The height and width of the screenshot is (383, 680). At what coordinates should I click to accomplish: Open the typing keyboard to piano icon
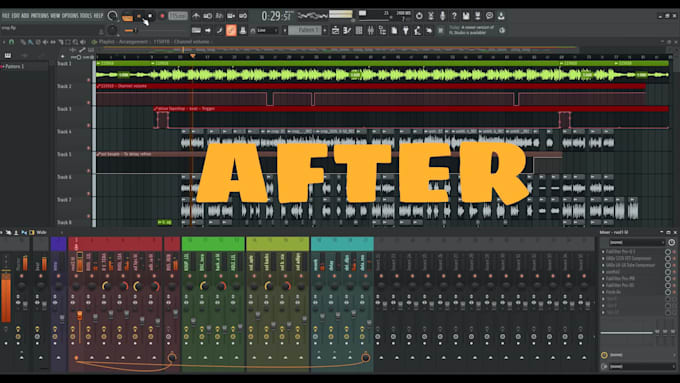point(196,30)
